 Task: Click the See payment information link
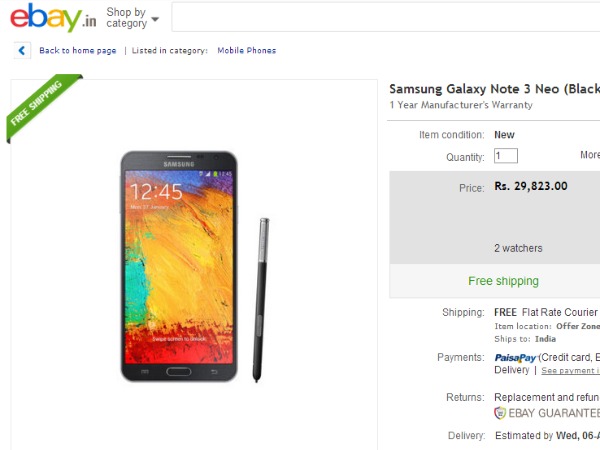pyautogui.click(x=570, y=370)
